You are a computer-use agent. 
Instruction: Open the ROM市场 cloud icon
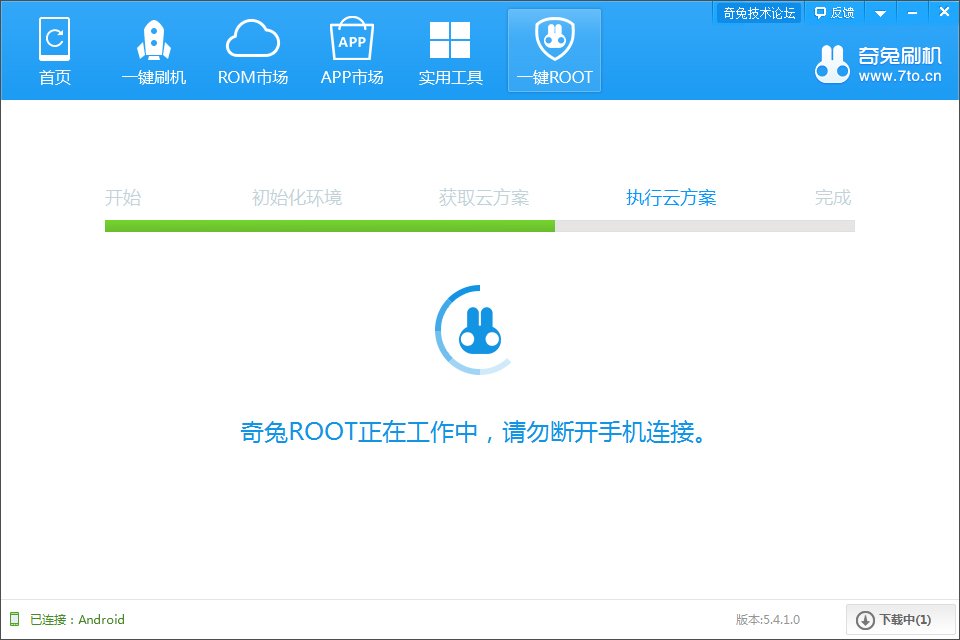click(253, 40)
